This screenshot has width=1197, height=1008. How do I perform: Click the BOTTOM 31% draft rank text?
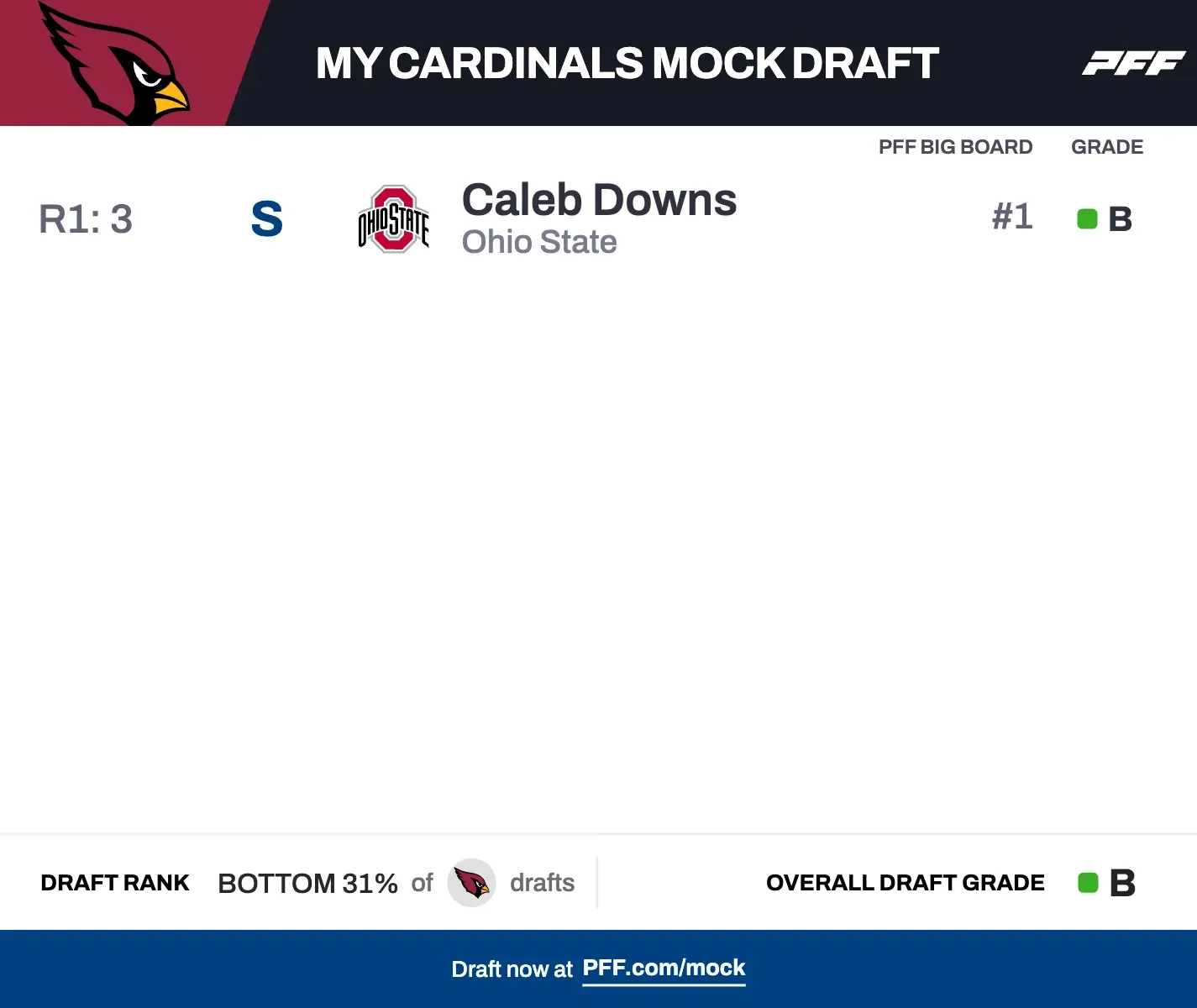click(x=307, y=884)
